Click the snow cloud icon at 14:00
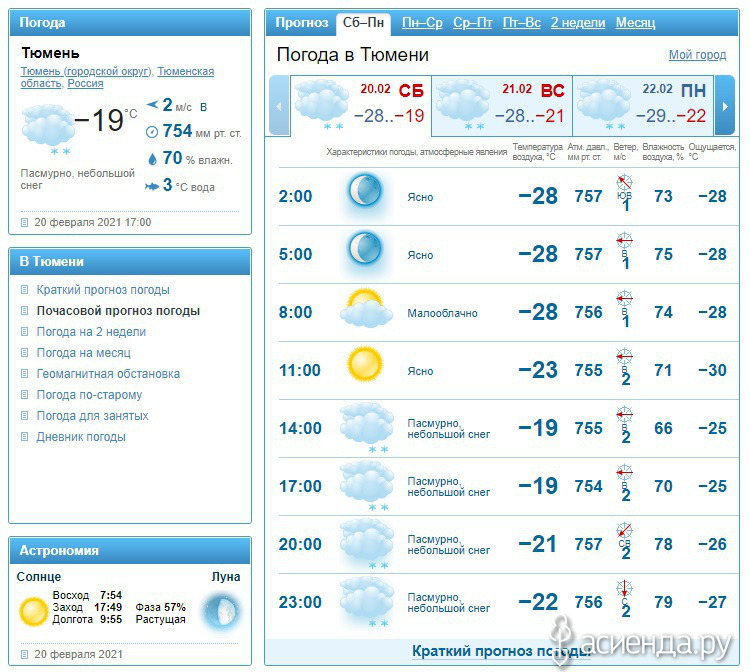Viewport: 750px width, 672px height. pos(367,427)
